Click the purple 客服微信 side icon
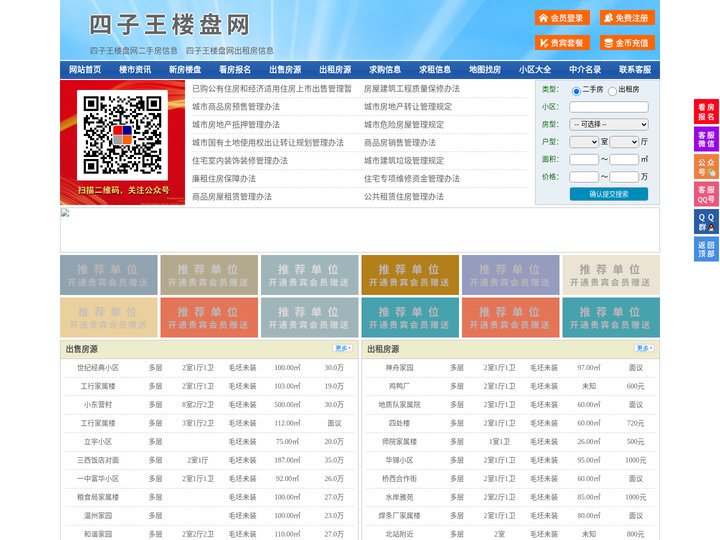720x540 pixels. tap(706, 139)
